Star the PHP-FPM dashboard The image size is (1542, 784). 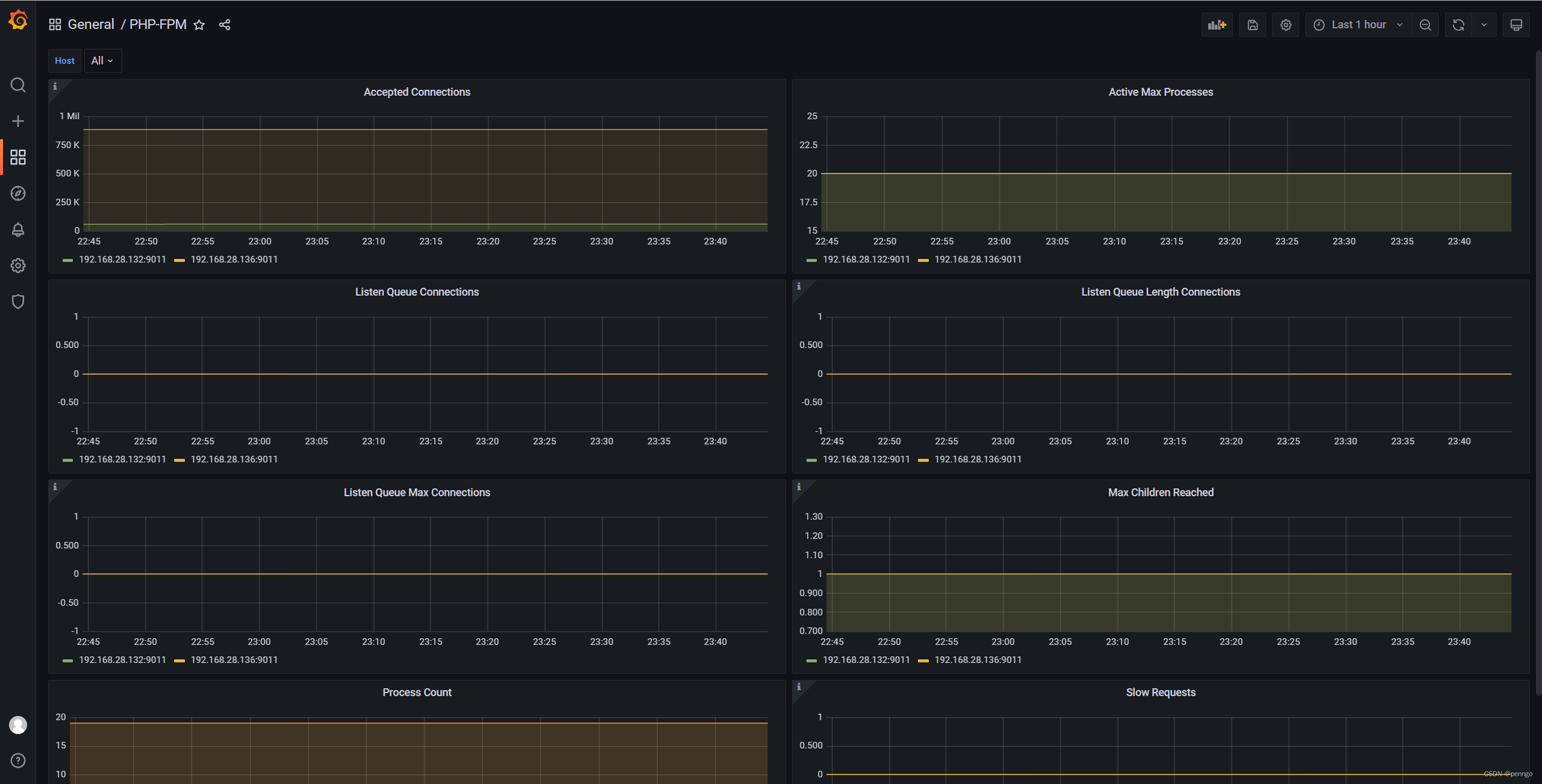(x=199, y=25)
